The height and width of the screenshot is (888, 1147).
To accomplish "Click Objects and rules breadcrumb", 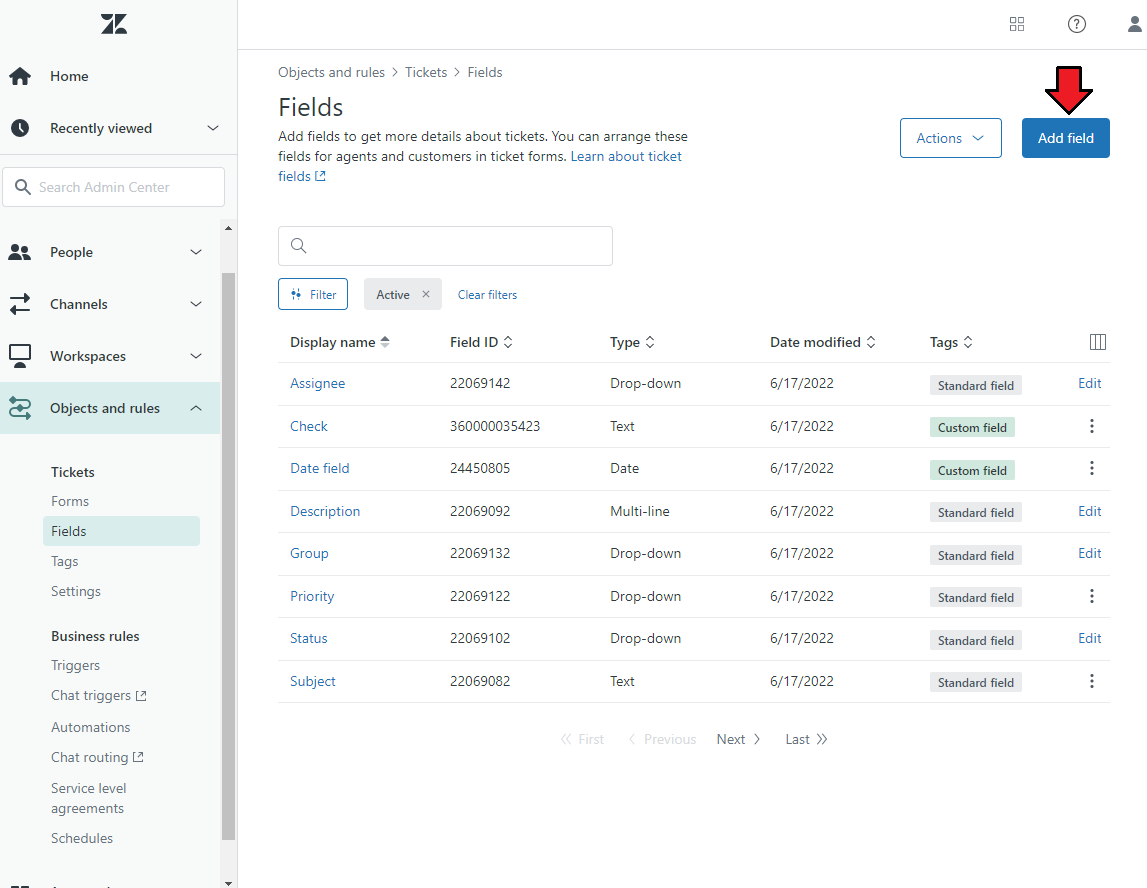I will pyautogui.click(x=331, y=72).
